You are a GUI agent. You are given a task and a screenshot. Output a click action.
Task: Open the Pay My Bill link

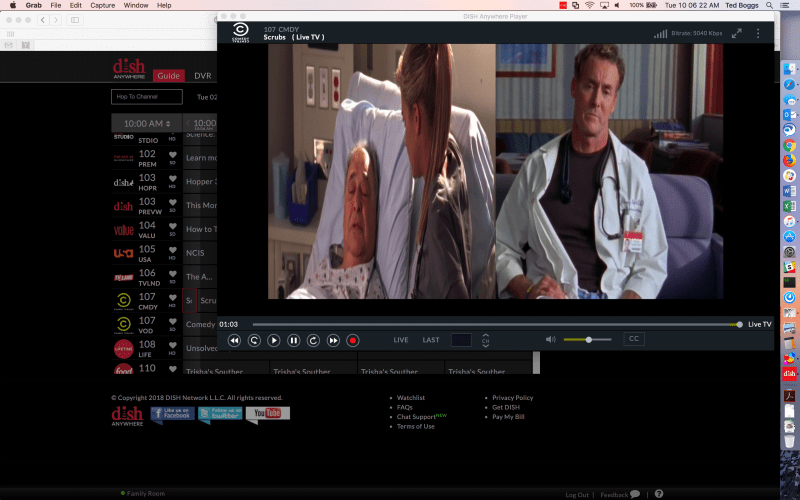(508, 417)
